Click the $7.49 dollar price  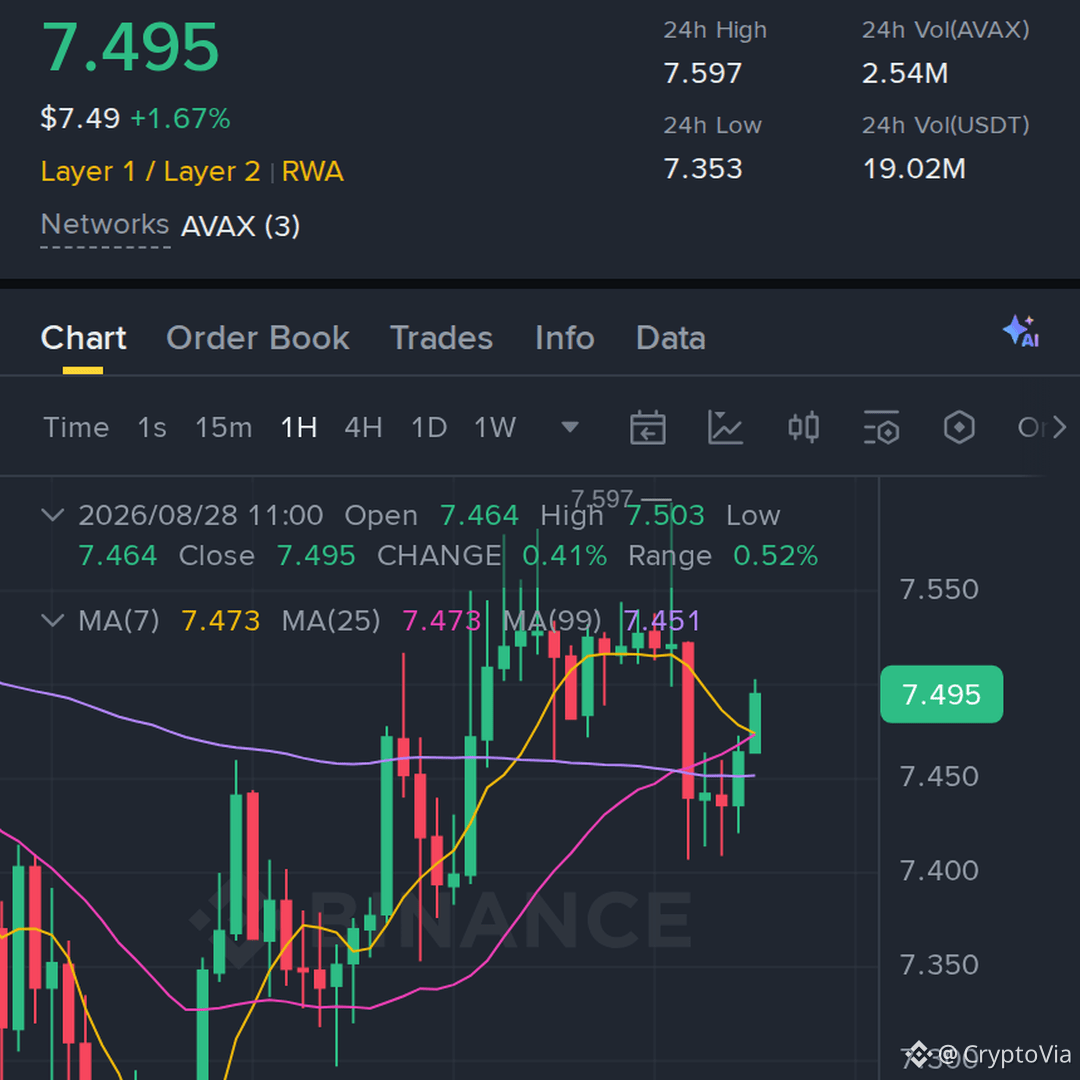(x=81, y=118)
